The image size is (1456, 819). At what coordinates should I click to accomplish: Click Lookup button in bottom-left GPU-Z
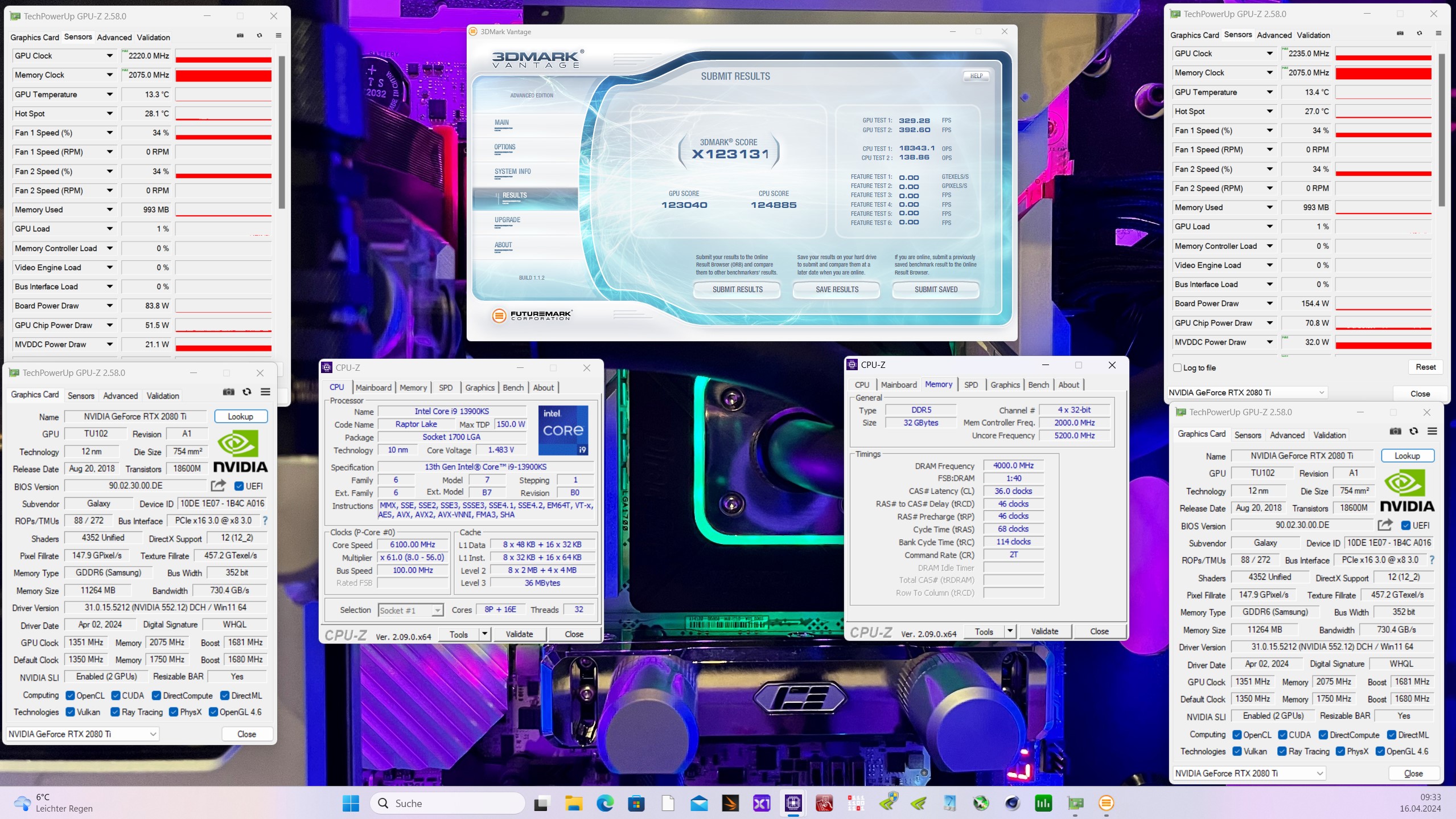pyautogui.click(x=240, y=416)
